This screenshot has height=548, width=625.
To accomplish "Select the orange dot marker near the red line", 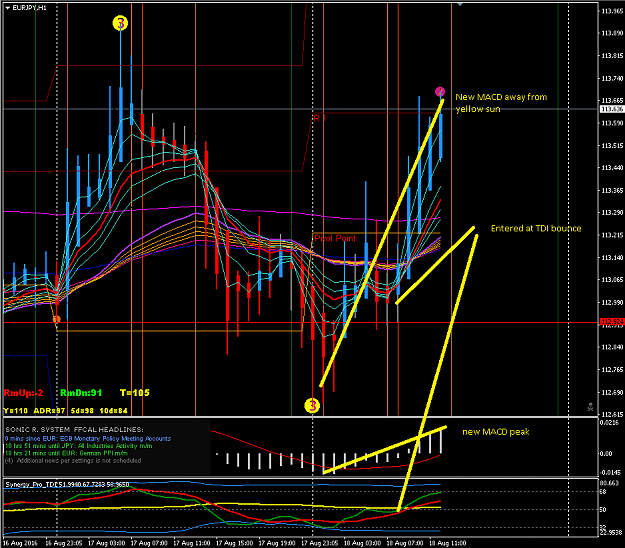I will pos(57,319).
